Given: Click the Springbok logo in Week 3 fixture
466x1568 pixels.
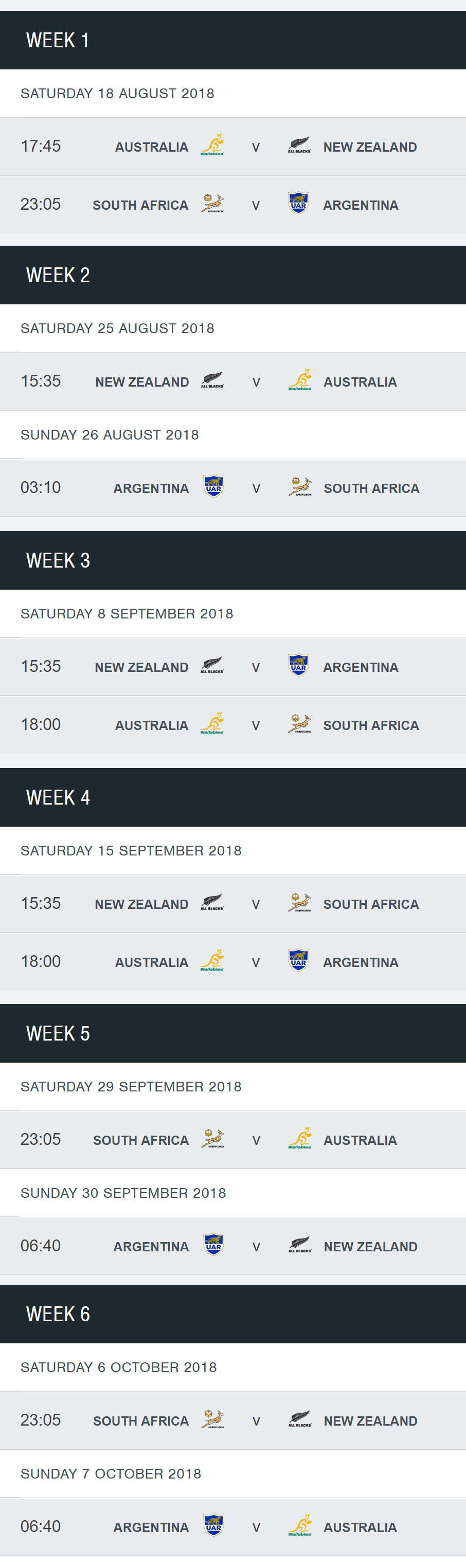Looking at the screenshot, I should [x=299, y=724].
